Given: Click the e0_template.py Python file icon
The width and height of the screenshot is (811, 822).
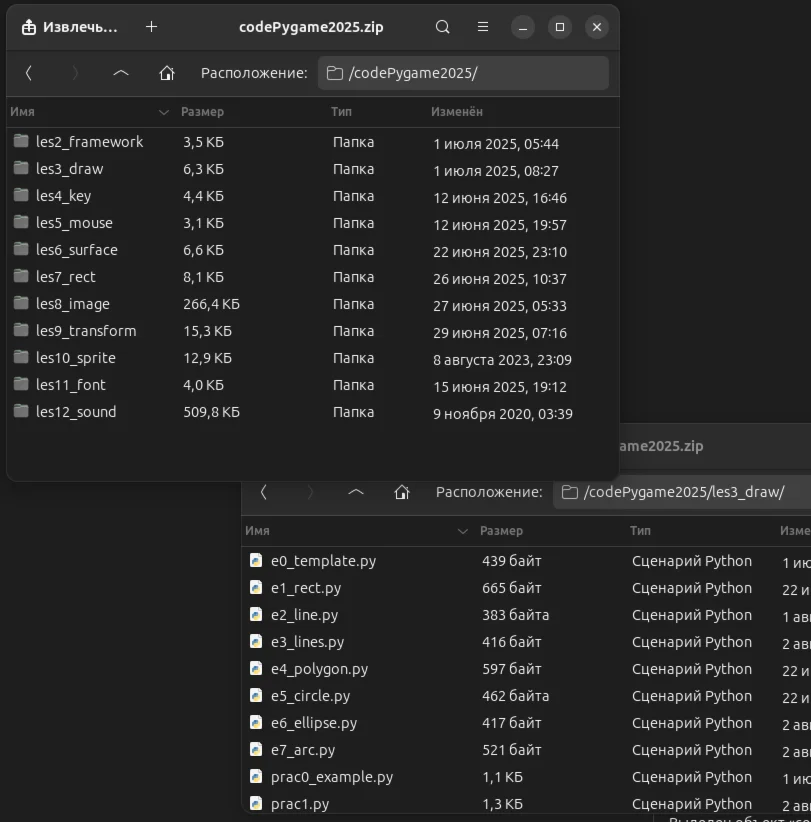Looking at the screenshot, I should (x=256, y=561).
